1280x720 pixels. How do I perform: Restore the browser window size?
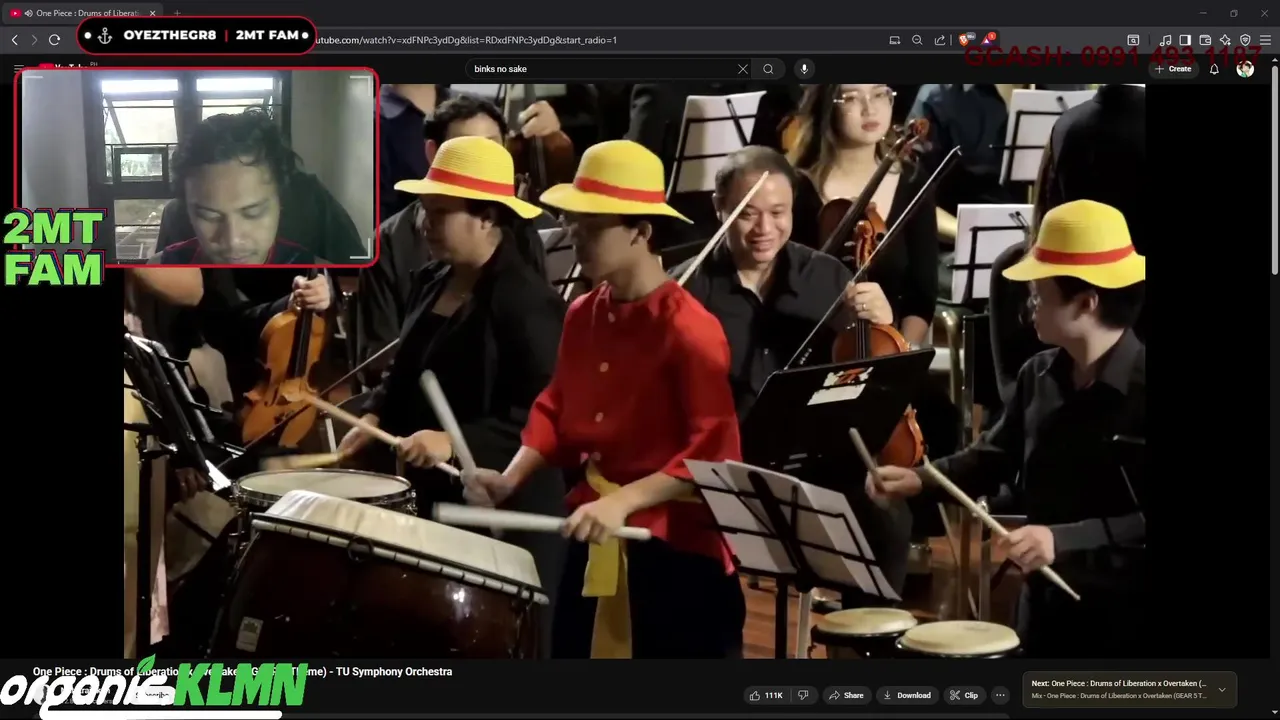(x=1233, y=13)
